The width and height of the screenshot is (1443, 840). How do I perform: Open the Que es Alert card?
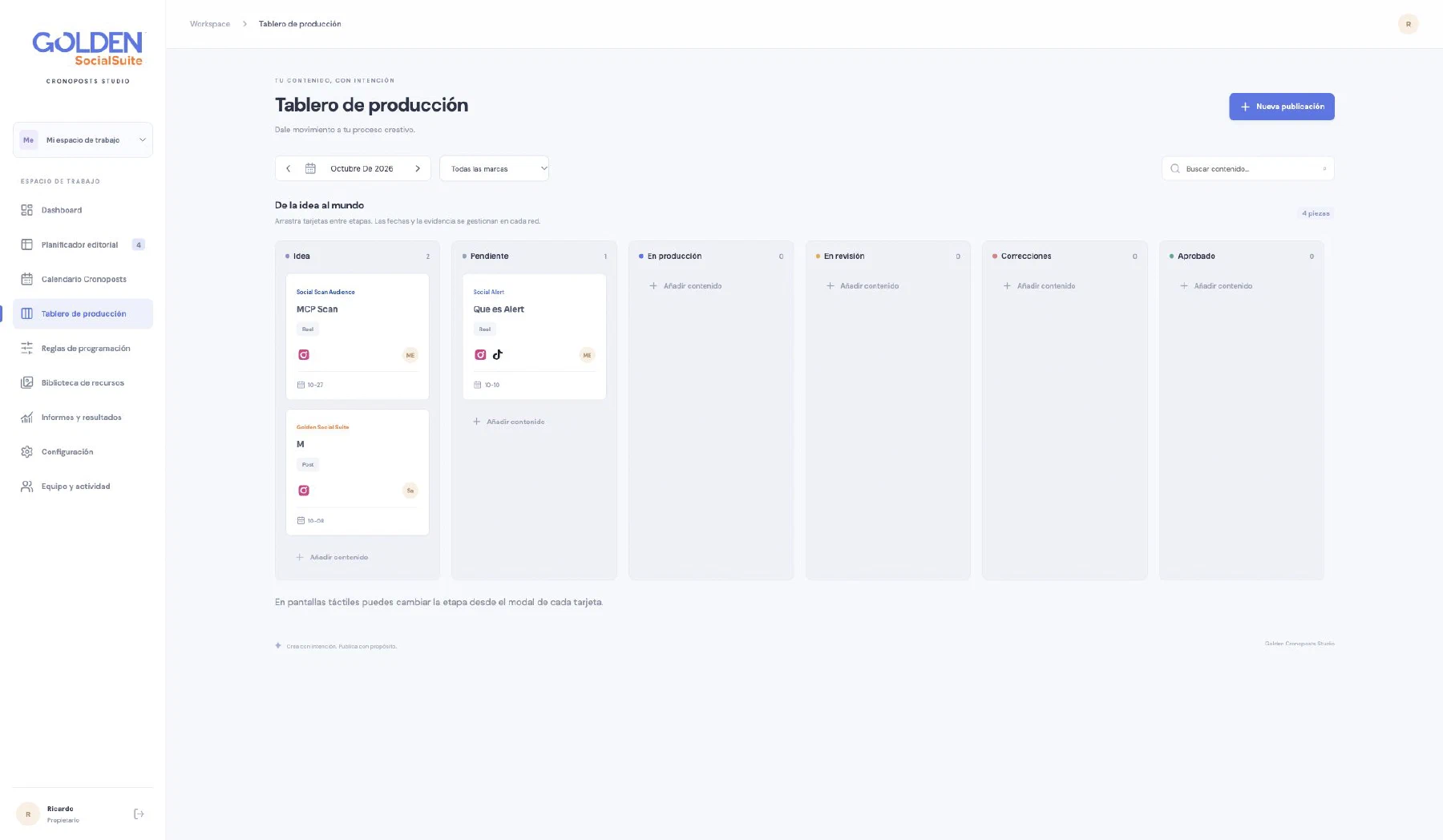coord(534,337)
